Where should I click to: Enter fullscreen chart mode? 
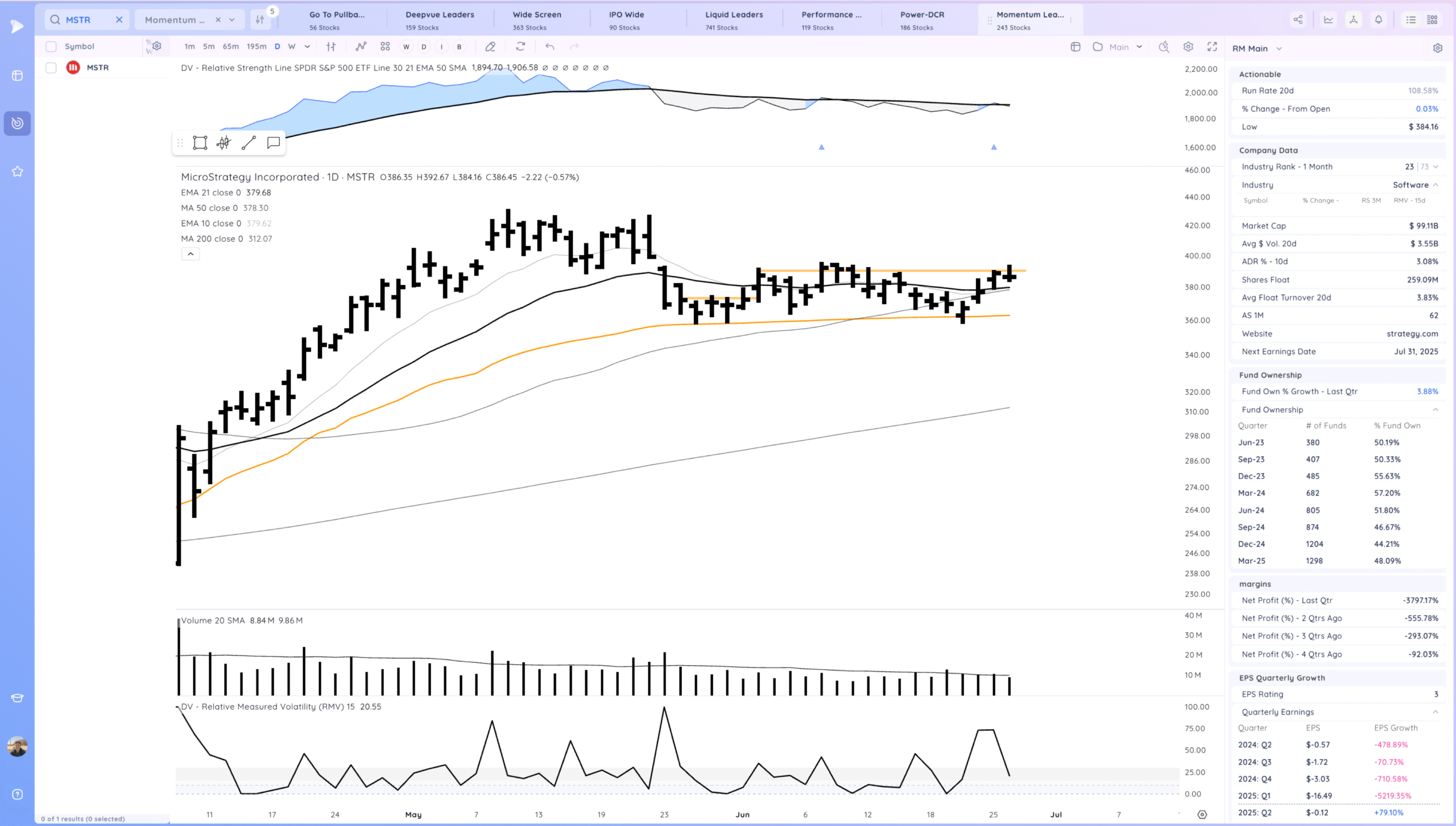pyautogui.click(x=1212, y=47)
